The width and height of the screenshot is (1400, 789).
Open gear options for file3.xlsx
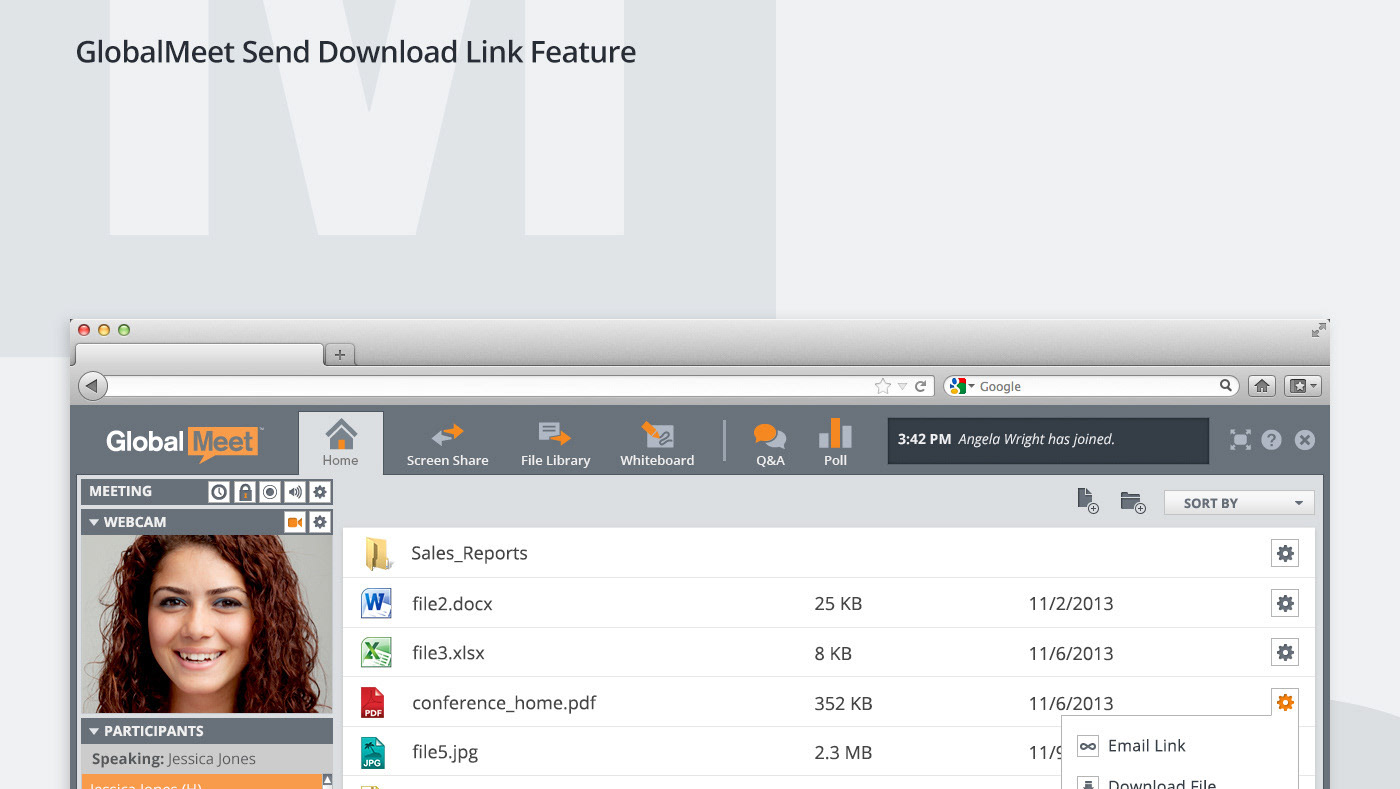pyautogui.click(x=1285, y=653)
